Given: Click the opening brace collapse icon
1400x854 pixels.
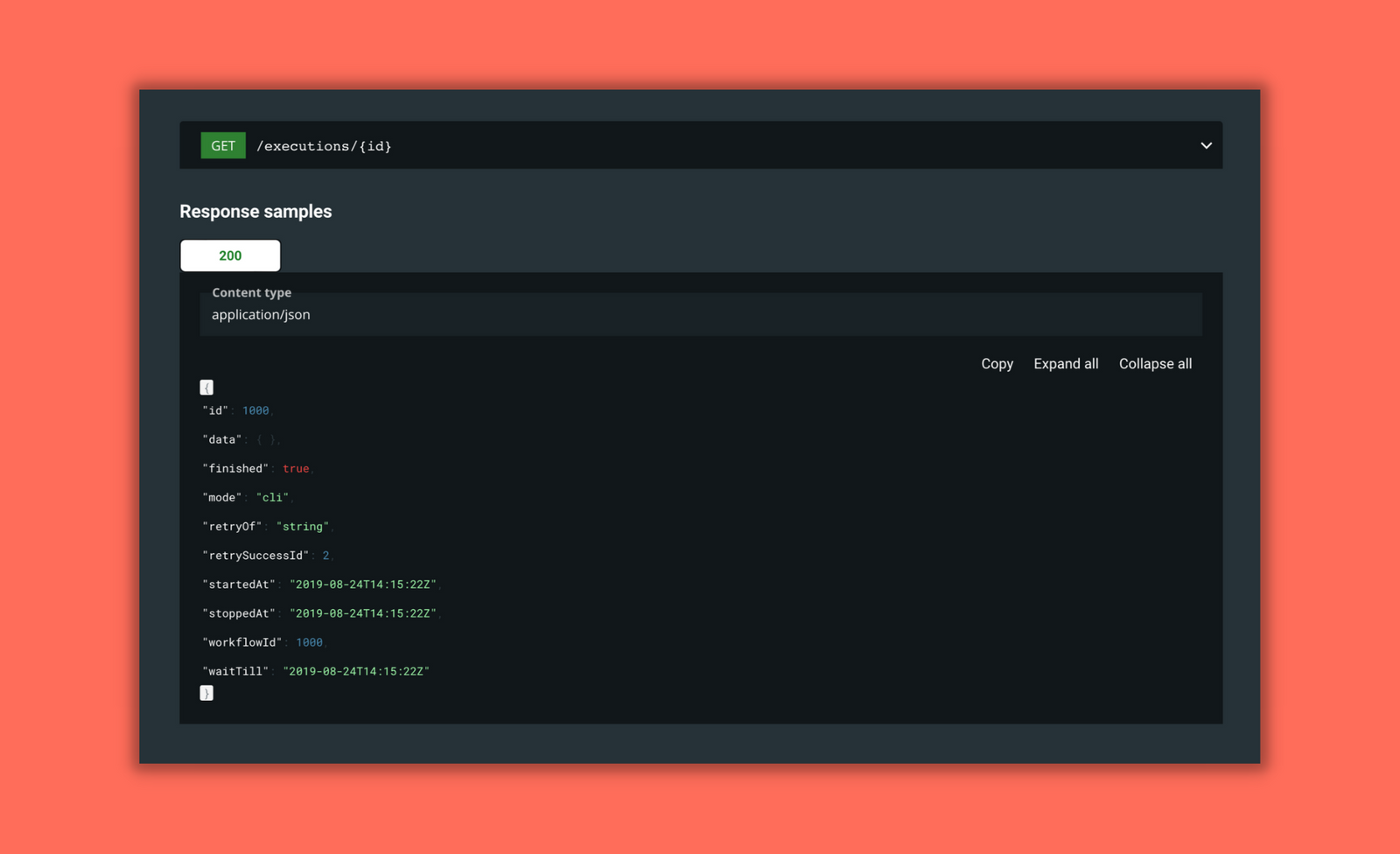Looking at the screenshot, I should pos(206,386).
